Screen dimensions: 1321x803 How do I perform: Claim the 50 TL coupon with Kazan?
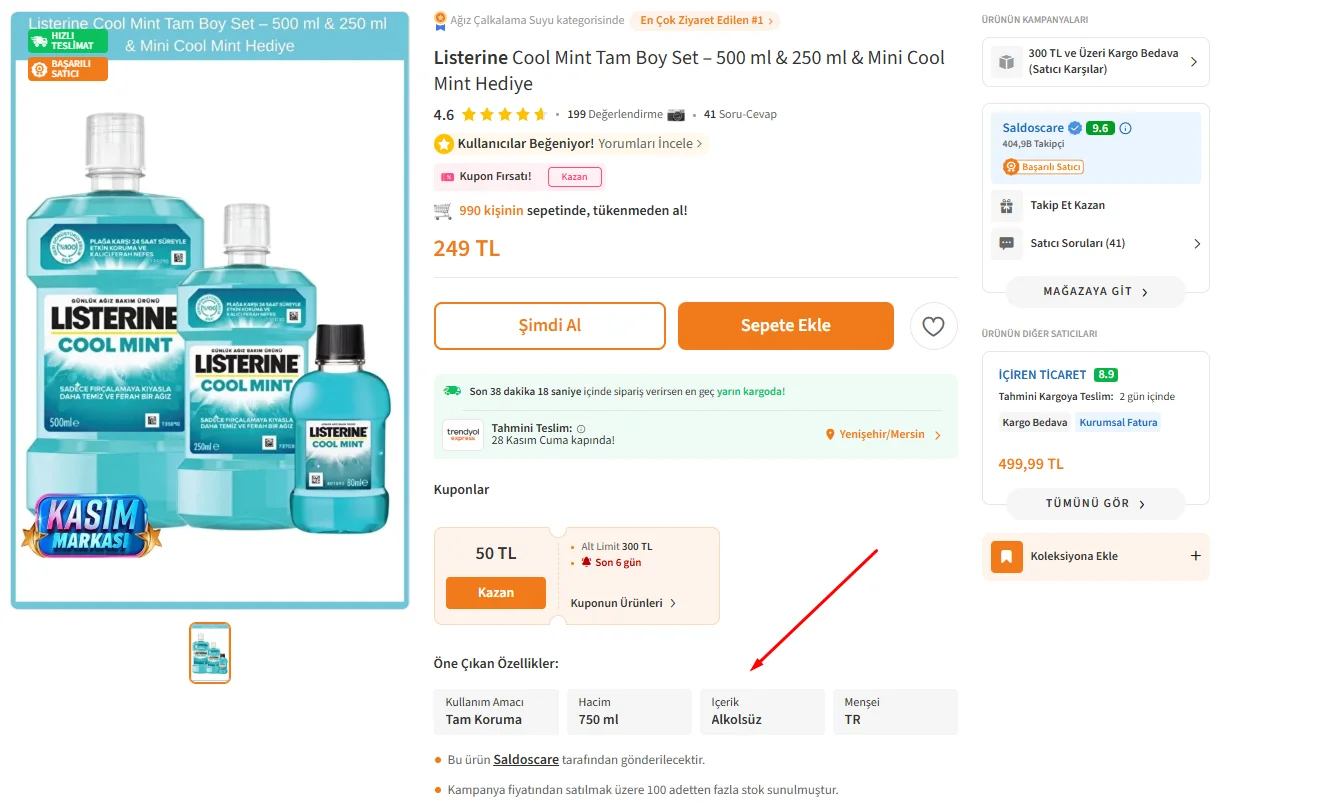click(x=495, y=593)
